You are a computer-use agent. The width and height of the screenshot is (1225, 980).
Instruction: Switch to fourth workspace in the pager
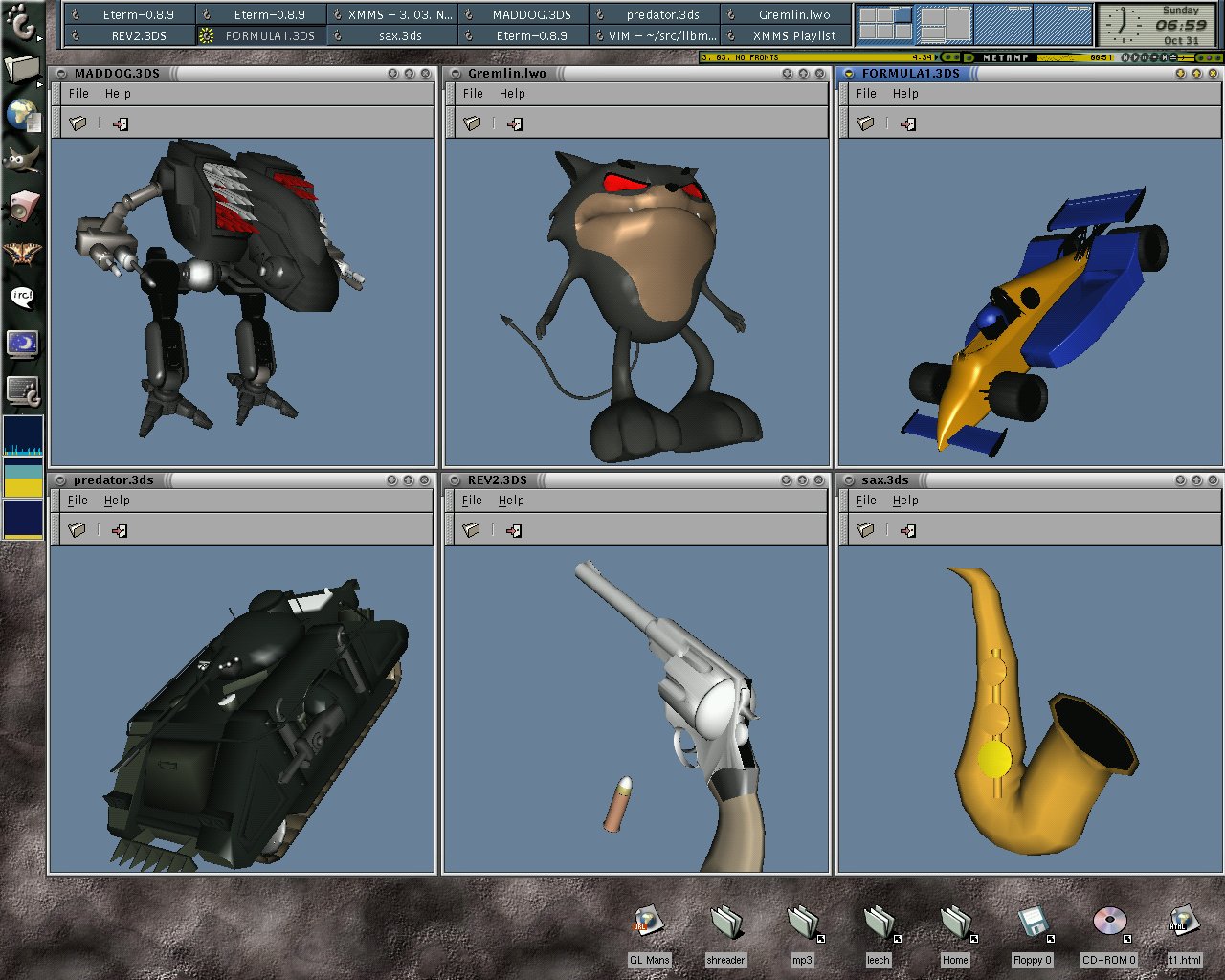pyautogui.click(x=1062, y=24)
